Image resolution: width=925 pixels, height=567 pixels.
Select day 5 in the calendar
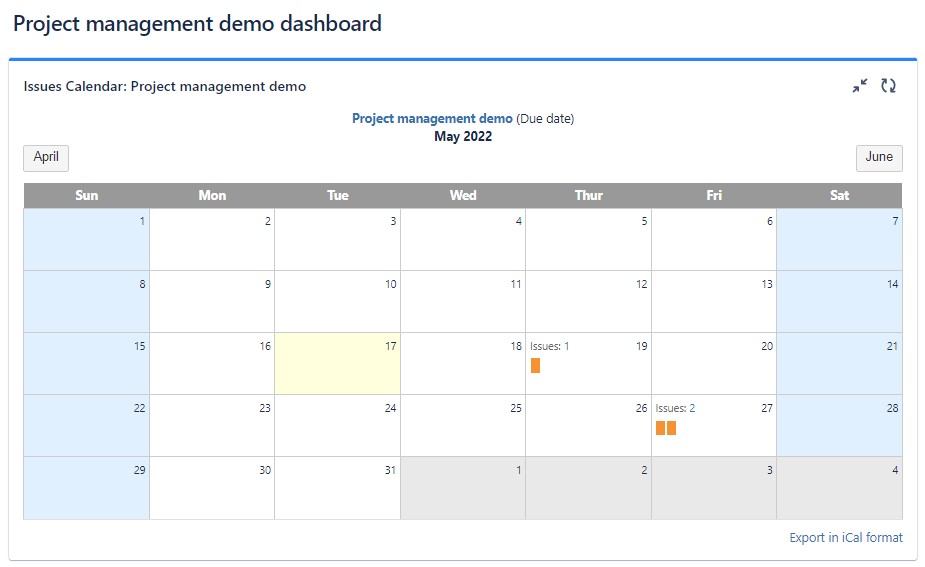pyautogui.click(x=589, y=240)
